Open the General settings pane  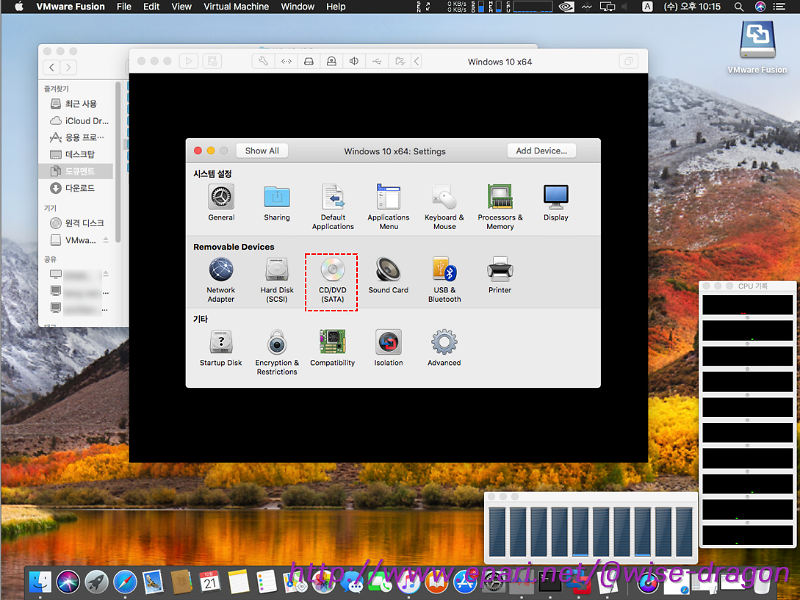[x=221, y=203]
